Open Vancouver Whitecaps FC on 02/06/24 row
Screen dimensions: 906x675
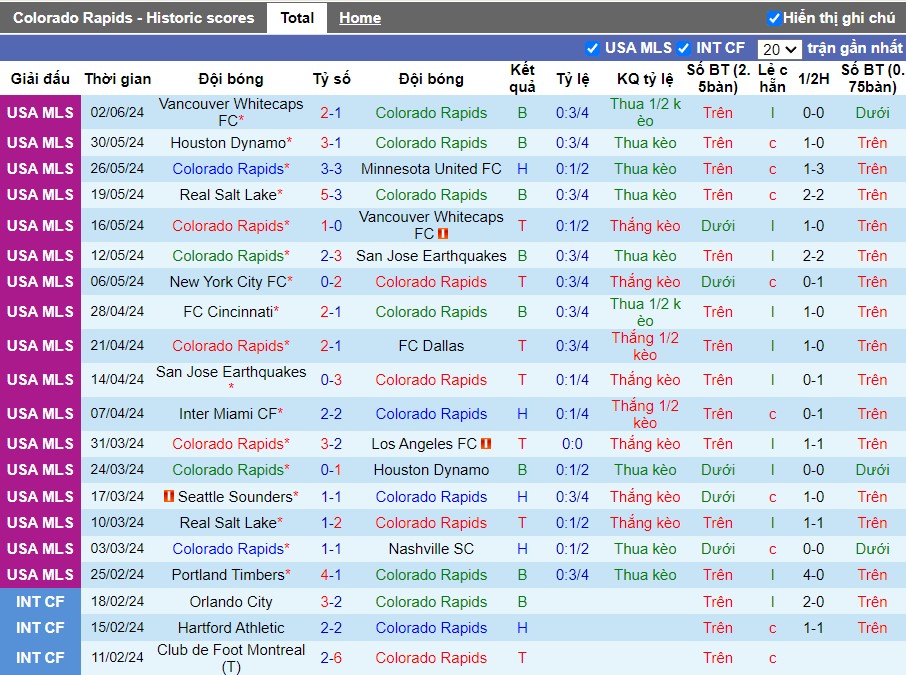pyautogui.click(x=231, y=112)
